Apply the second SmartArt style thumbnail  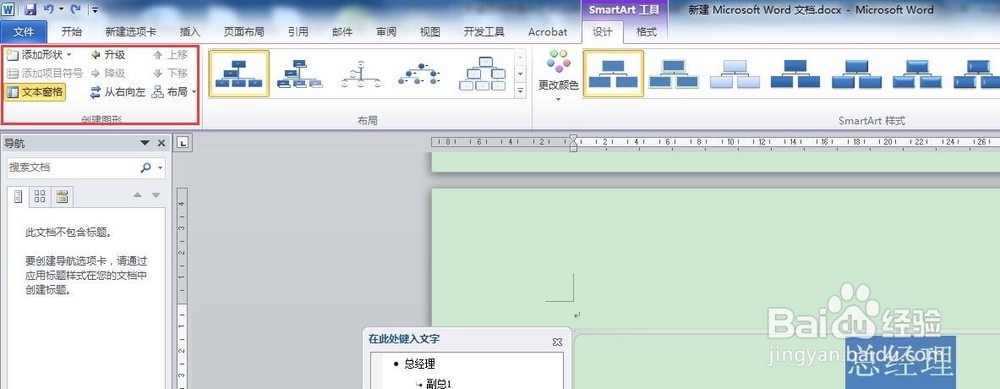673,73
